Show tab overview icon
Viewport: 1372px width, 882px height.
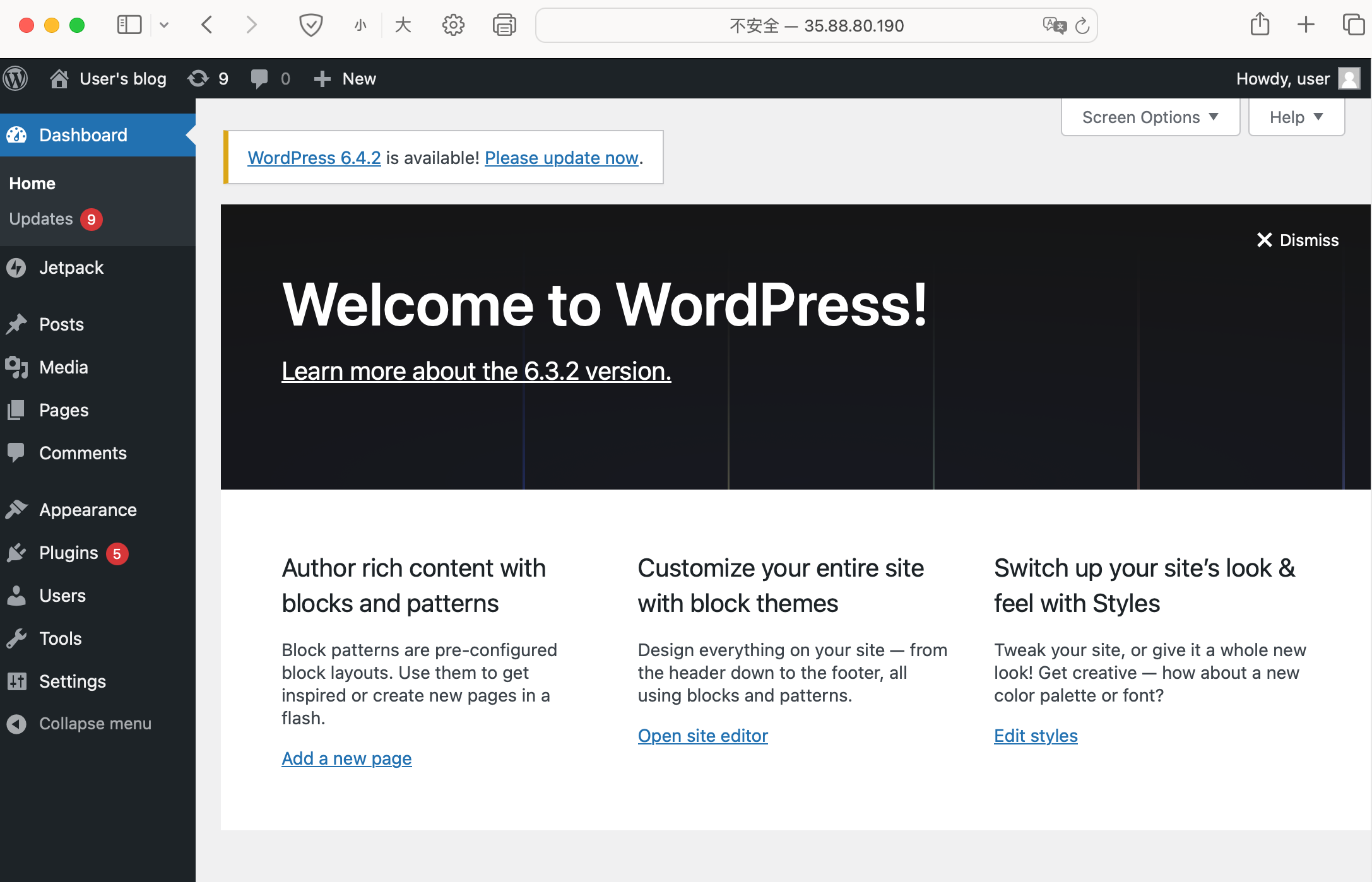tap(1354, 25)
